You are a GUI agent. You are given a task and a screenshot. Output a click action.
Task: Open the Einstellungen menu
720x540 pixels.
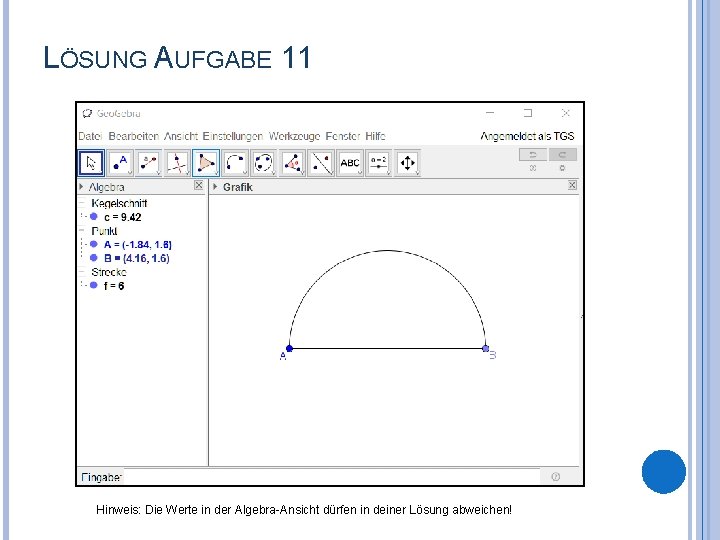(233, 136)
